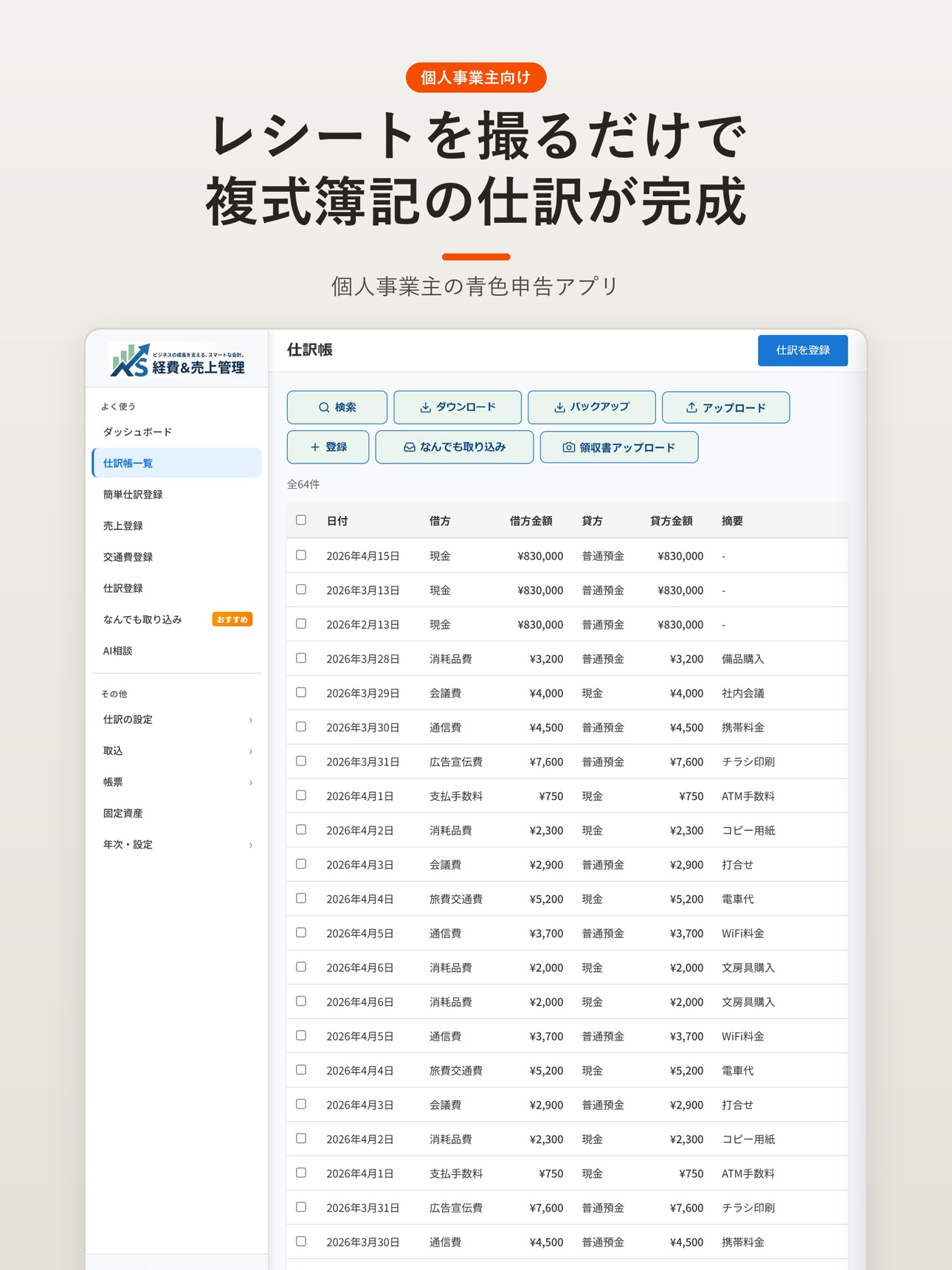The width and height of the screenshot is (952, 1270).
Task: Open ダッシュボード in the sidebar
Action: (176, 432)
